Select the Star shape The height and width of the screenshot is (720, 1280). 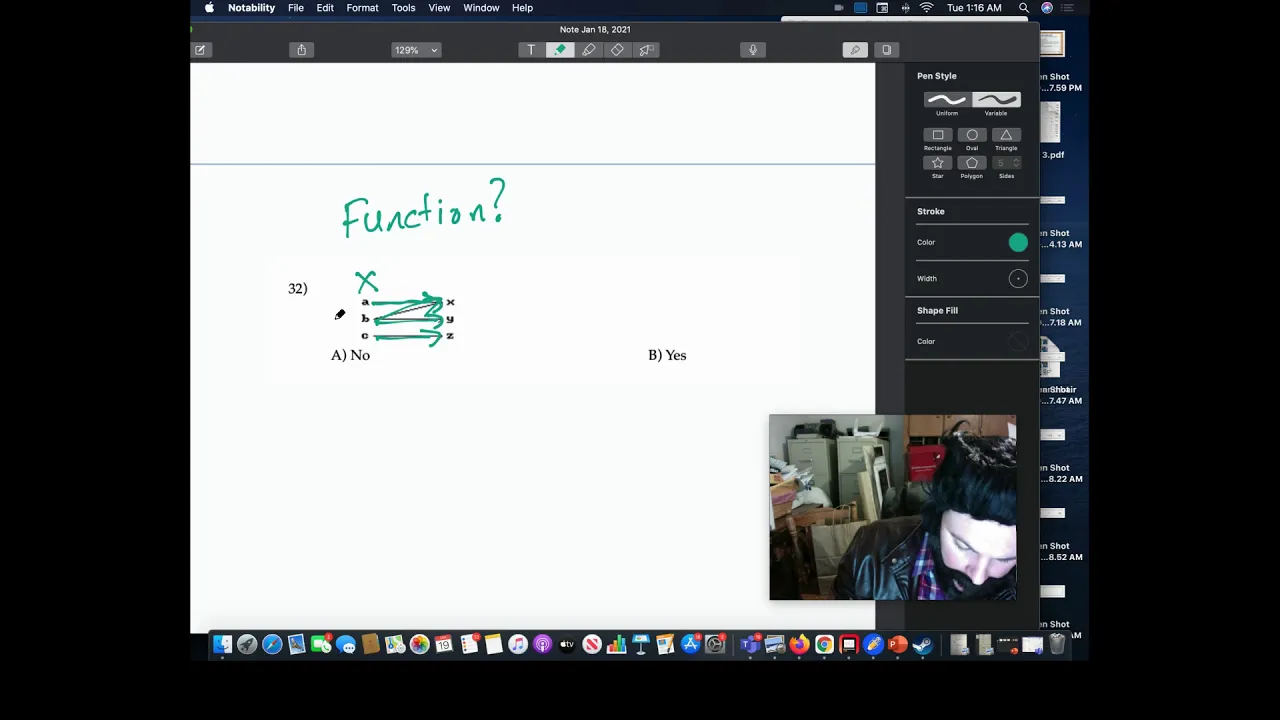938,163
